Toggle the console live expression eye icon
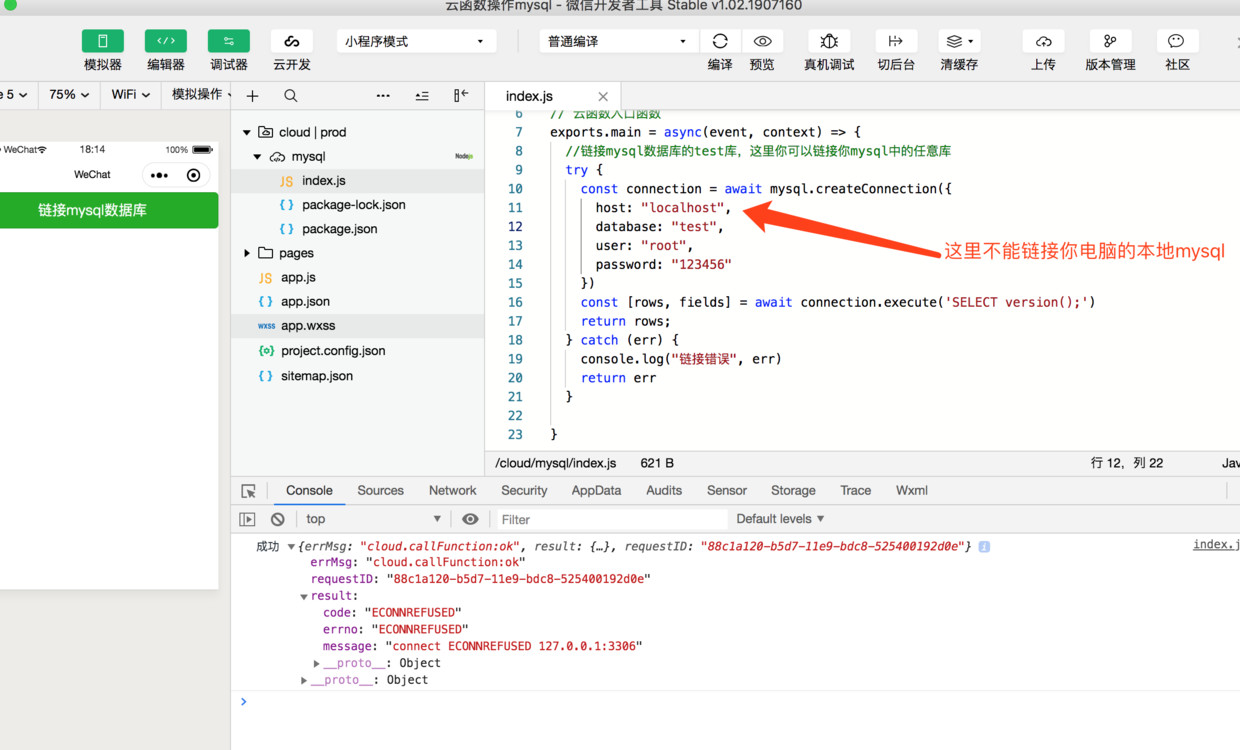 470,519
